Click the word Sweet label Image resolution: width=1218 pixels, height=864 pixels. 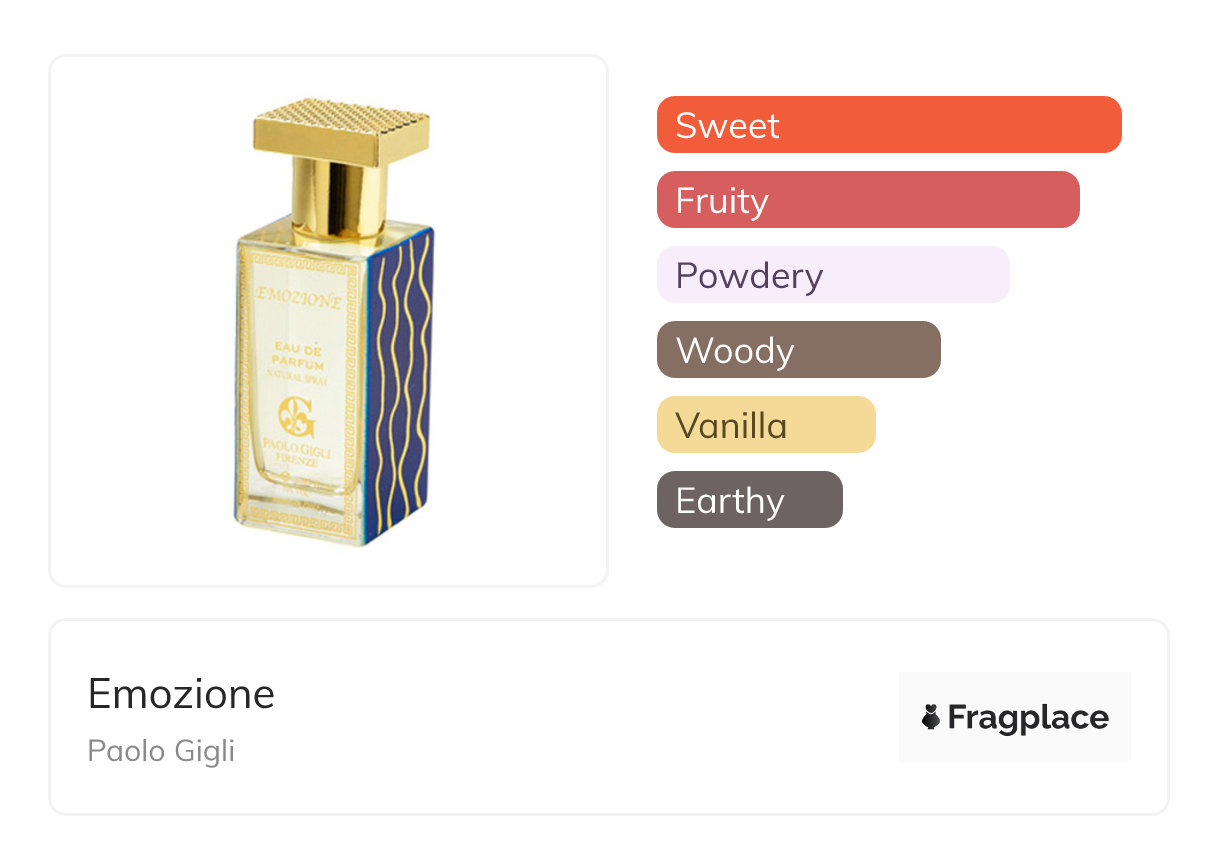[727, 125]
